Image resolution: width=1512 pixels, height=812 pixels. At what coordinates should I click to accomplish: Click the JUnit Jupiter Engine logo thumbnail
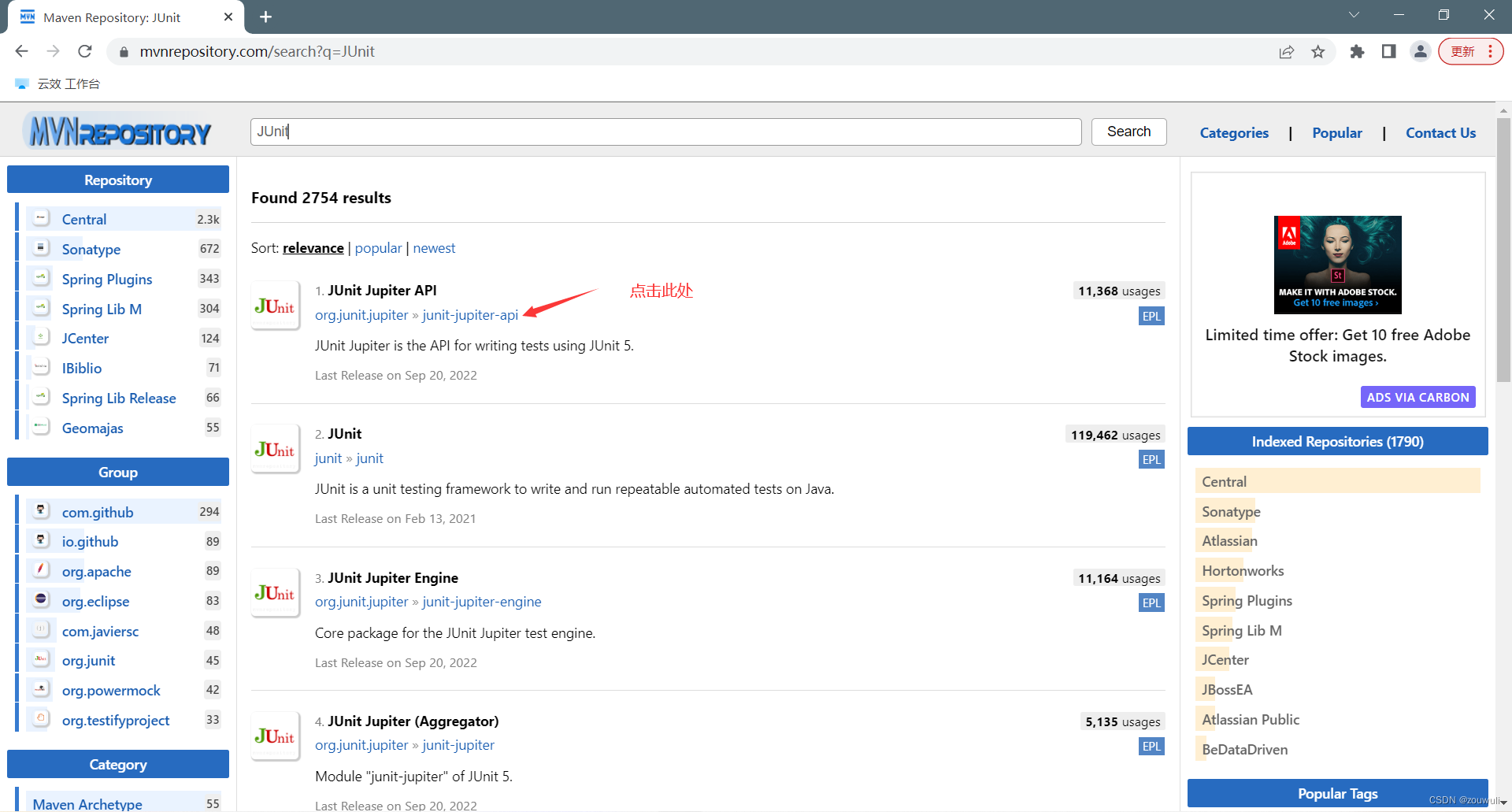(x=275, y=592)
